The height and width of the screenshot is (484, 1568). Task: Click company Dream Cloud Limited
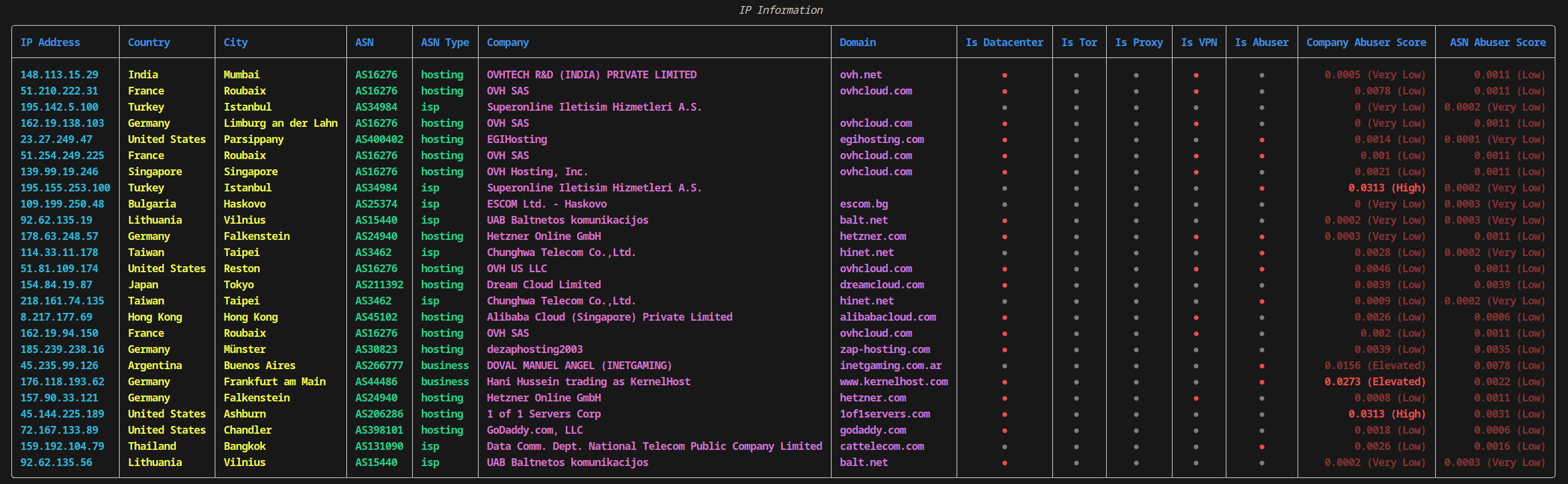(x=544, y=284)
